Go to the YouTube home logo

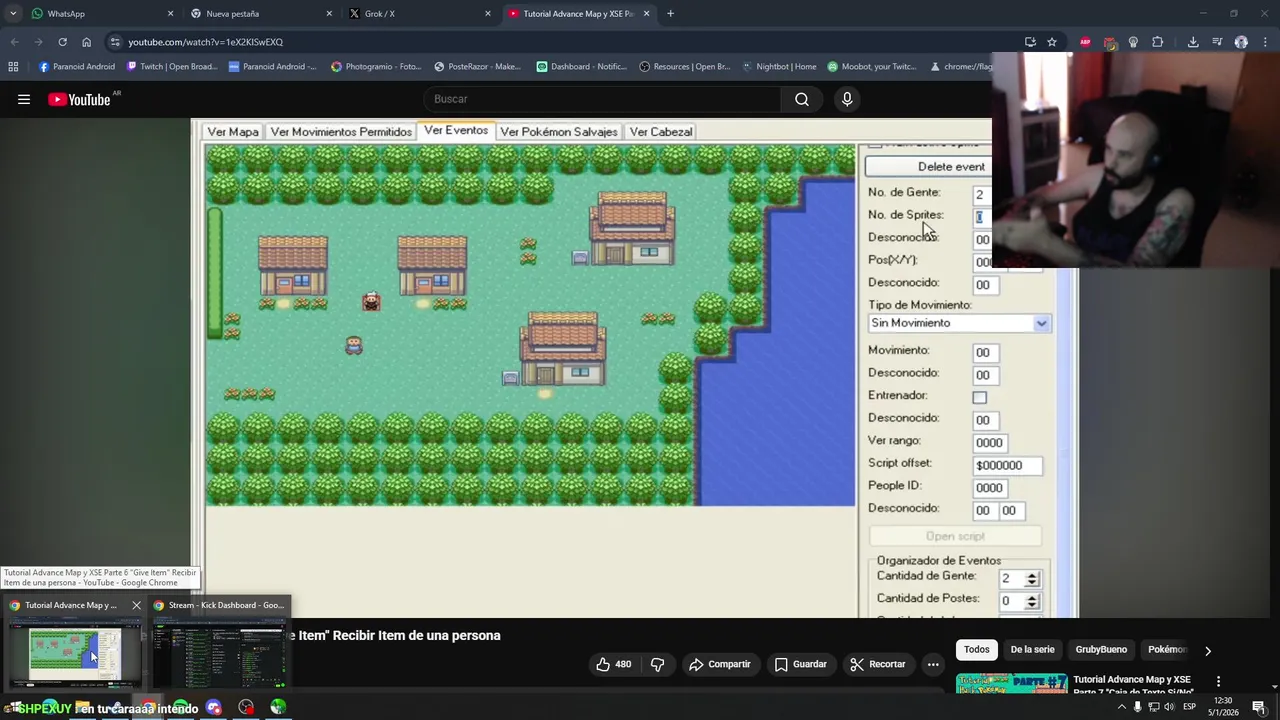coord(79,99)
